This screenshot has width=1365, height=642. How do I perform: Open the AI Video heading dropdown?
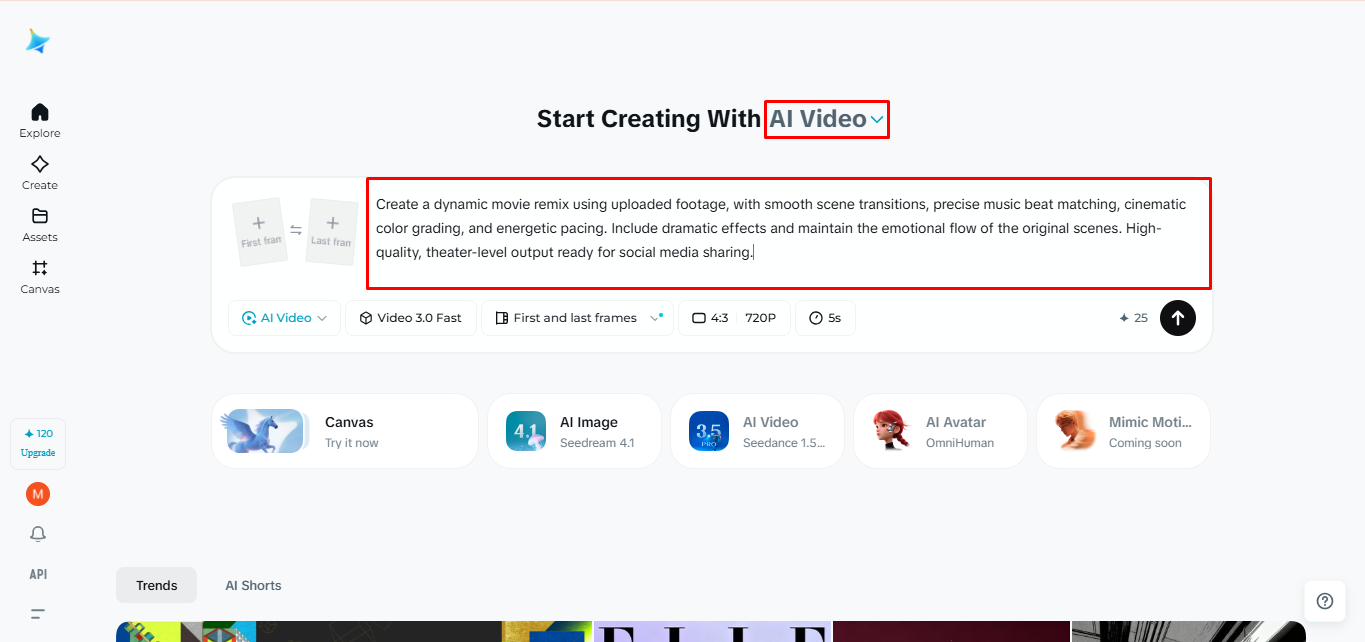(x=827, y=119)
